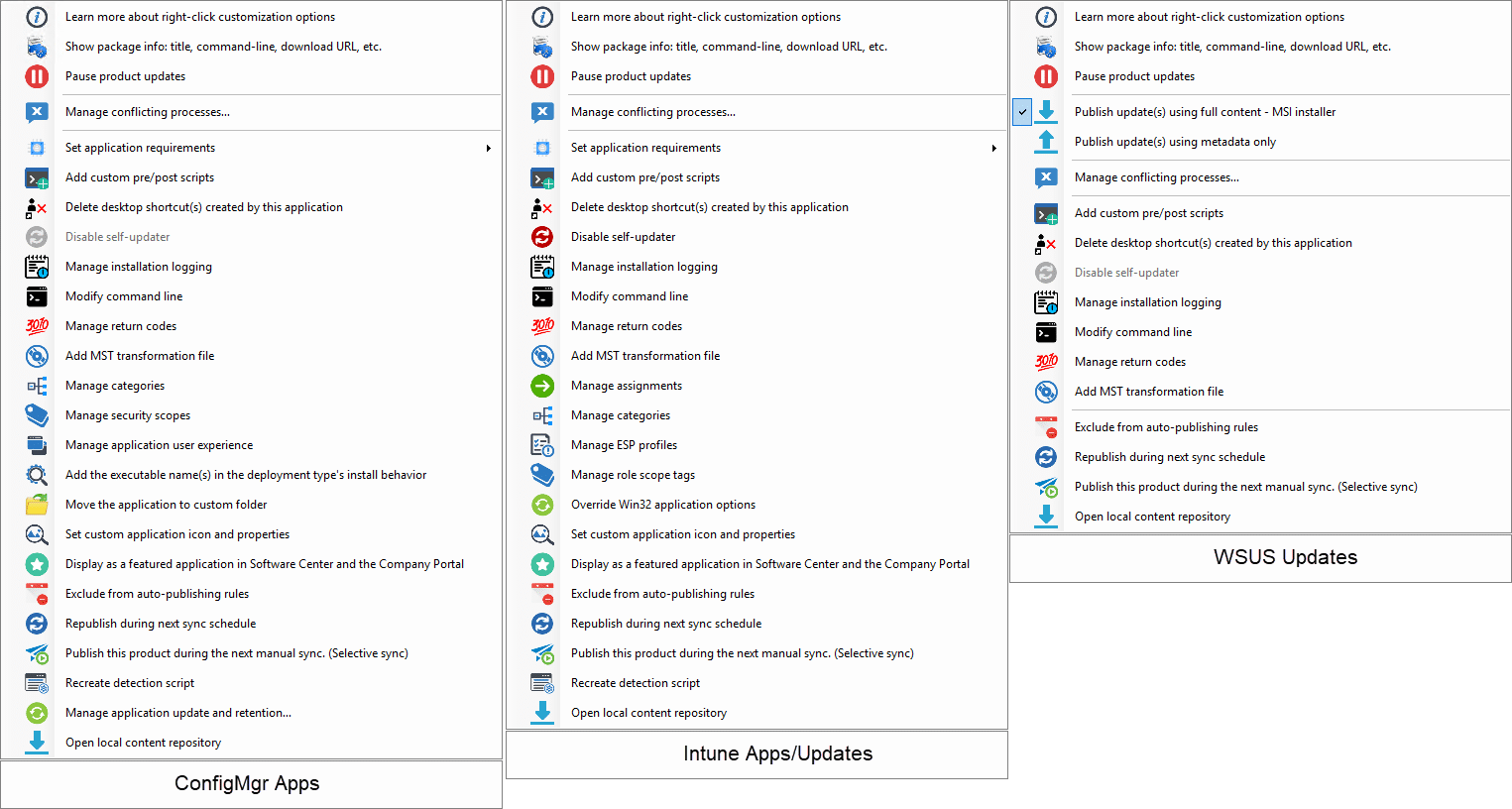
Task: Click the tag icon next to Manage security scopes
Action: tap(37, 415)
